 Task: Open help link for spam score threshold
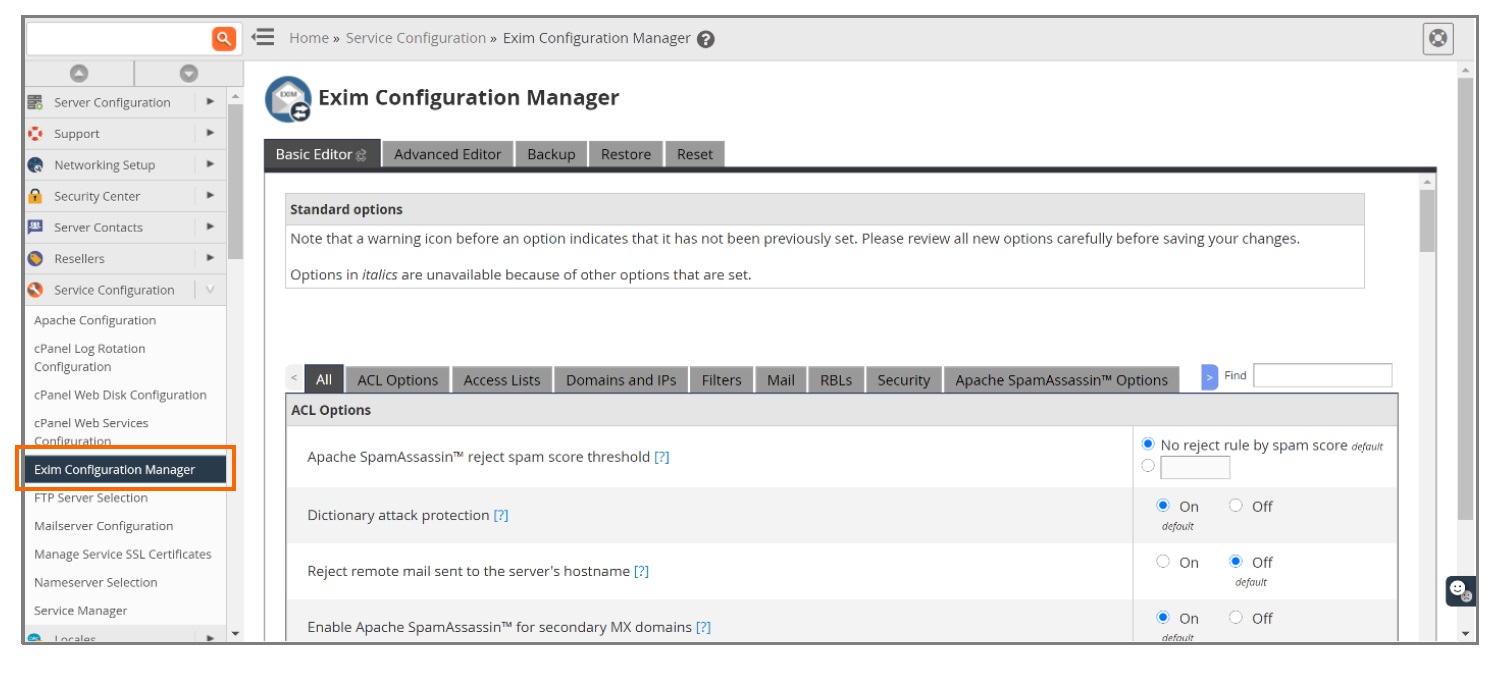(662, 457)
